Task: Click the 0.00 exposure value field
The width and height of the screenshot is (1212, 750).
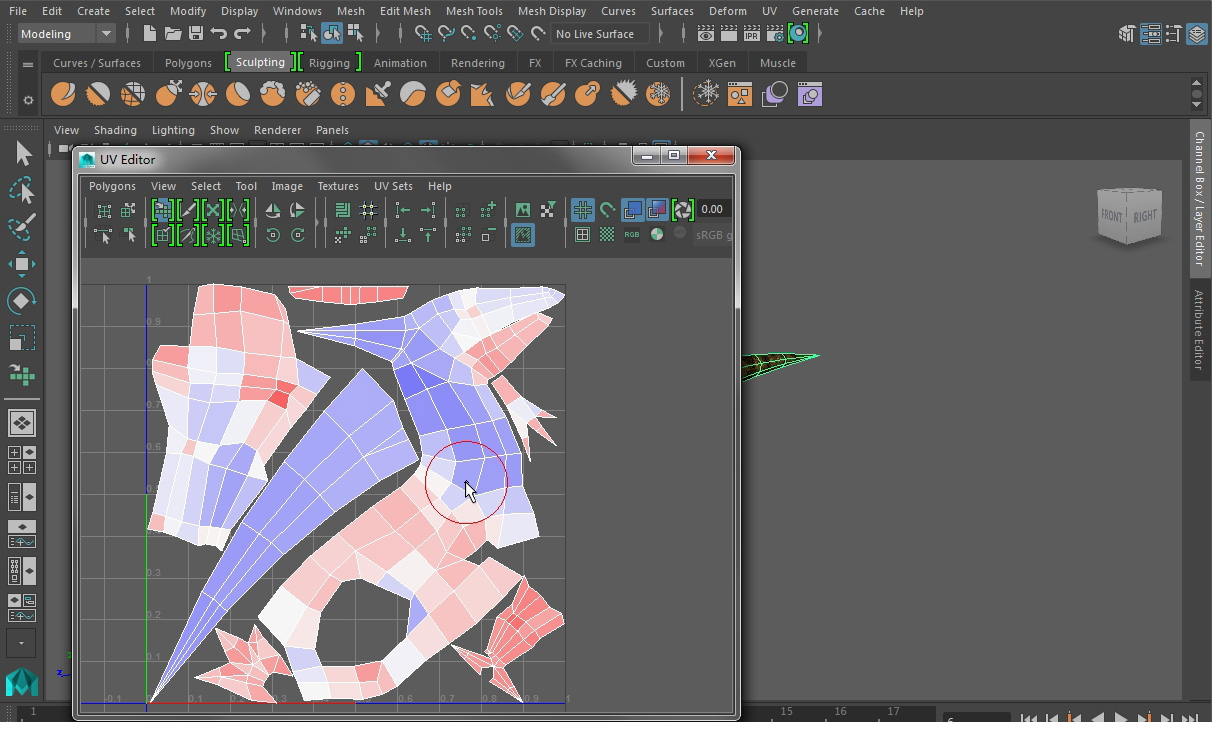Action: [x=712, y=209]
